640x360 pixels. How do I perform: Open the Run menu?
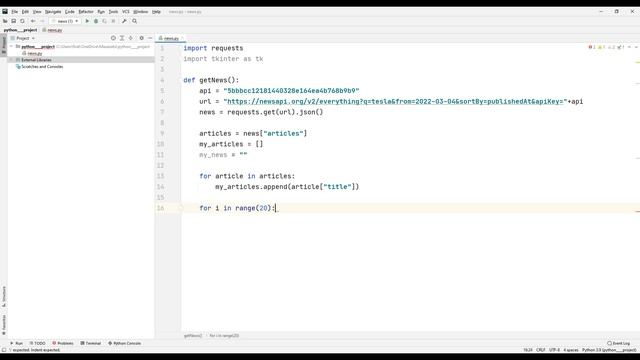(x=101, y=12)
